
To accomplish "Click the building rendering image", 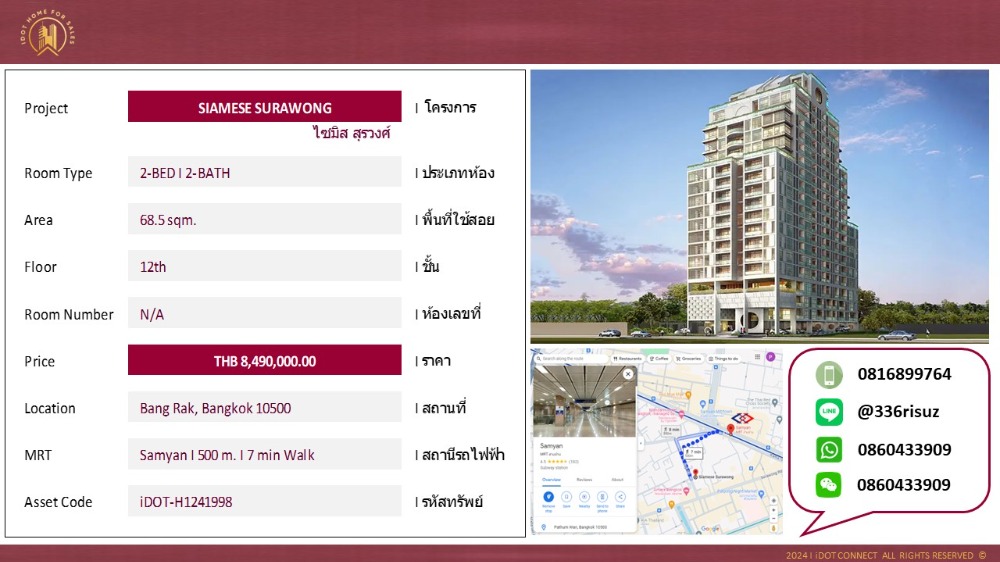I will [760, 206].
